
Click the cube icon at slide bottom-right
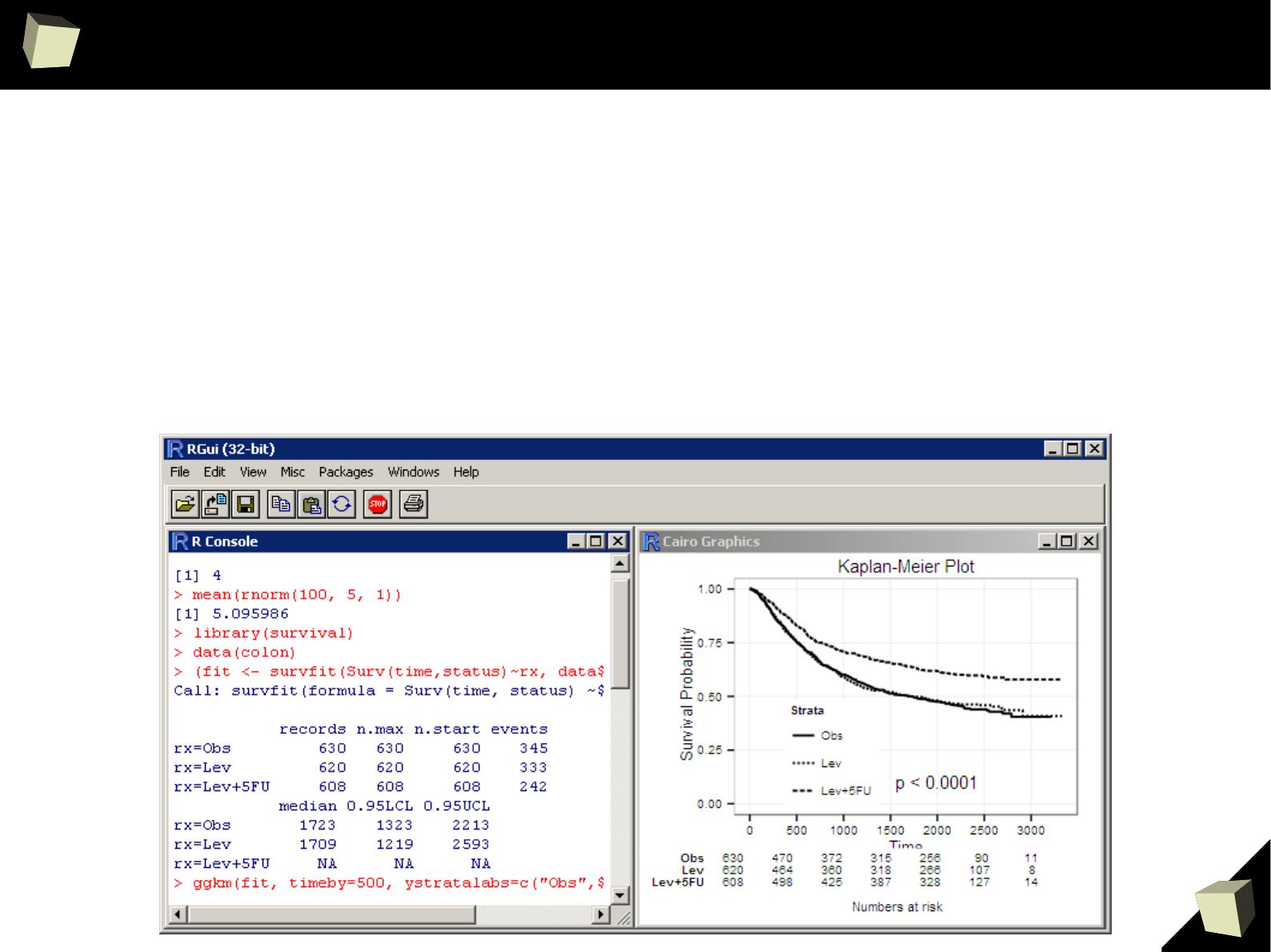pos(1225,907)
